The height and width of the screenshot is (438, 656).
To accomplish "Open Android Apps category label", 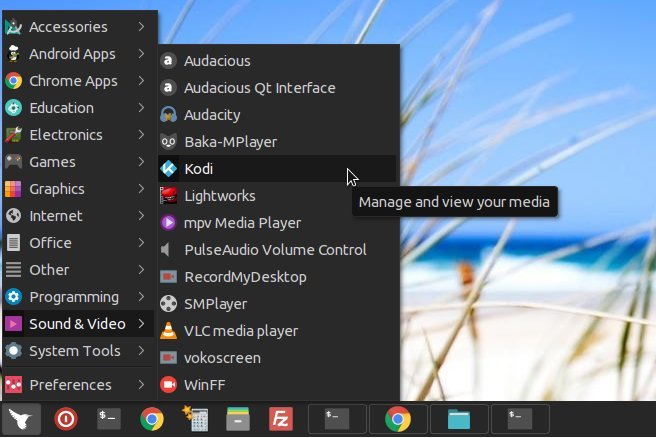I will coord(72,54).
